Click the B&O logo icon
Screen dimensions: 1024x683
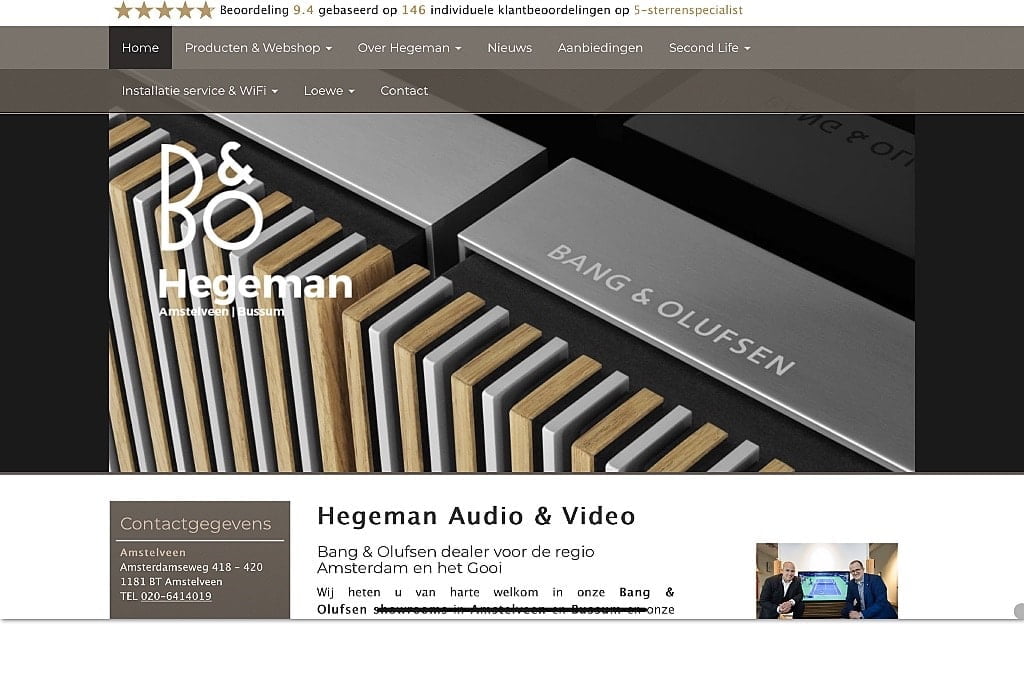click(212, 197)
